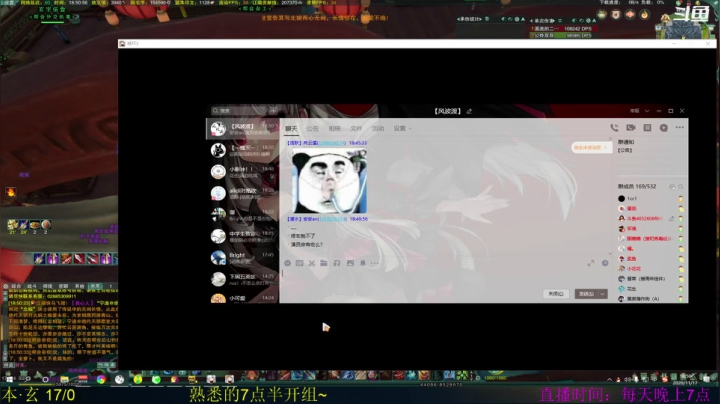This screenshot has height=404, width=720.
Task: Click in the message input field
Action: [x=445, y=278]
